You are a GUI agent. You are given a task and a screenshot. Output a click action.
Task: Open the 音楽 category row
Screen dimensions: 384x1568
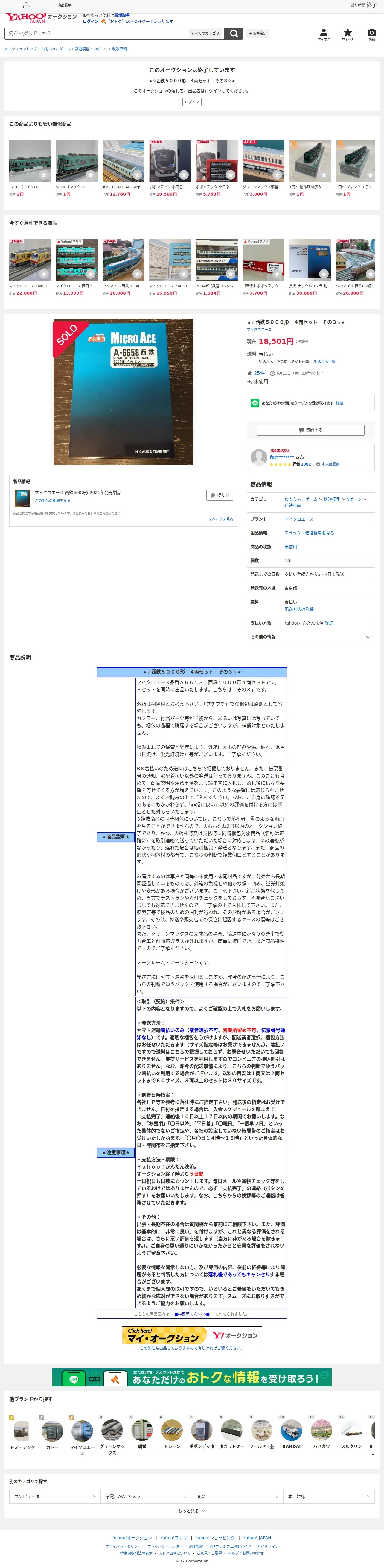237,1496
